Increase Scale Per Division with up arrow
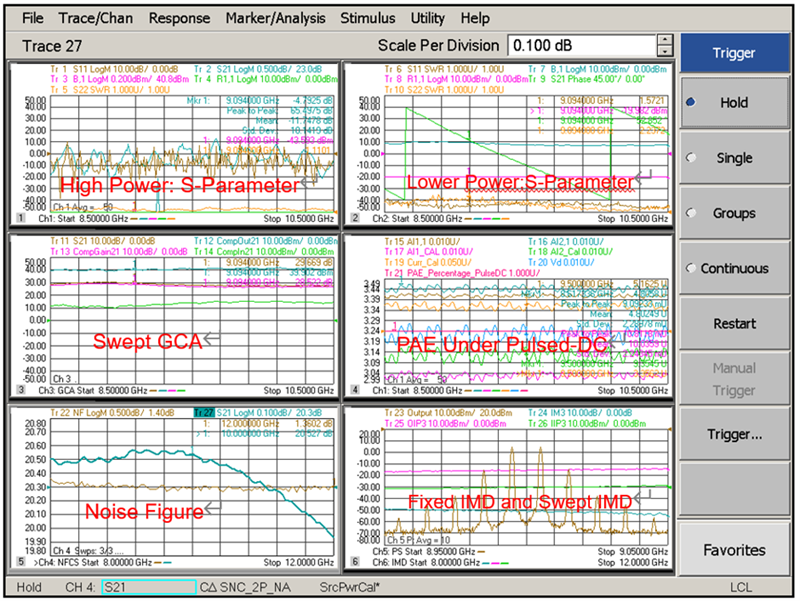800x601 pixels. click(x=664, y=40)
